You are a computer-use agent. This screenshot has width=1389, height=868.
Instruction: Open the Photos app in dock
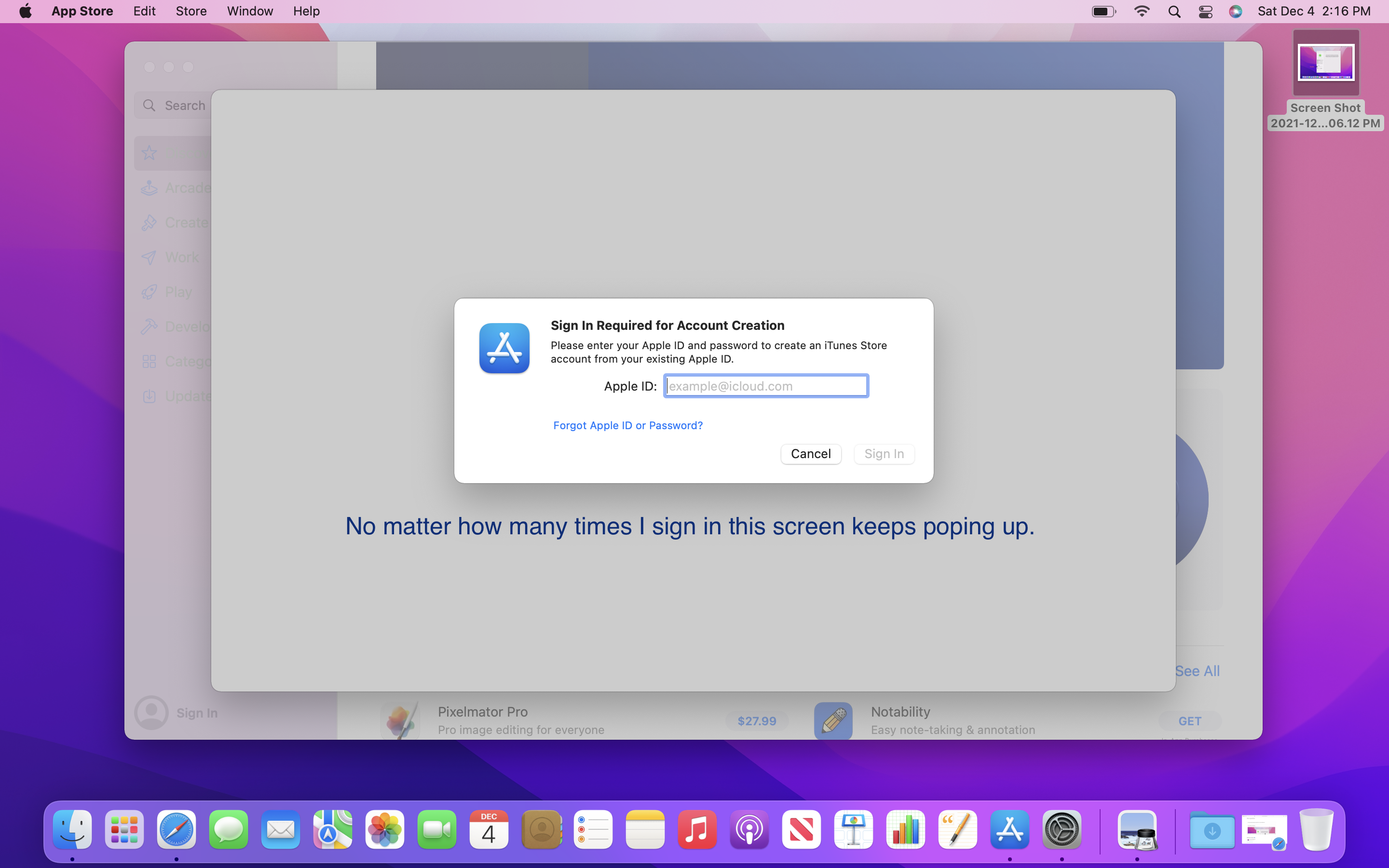pos(384,829)
